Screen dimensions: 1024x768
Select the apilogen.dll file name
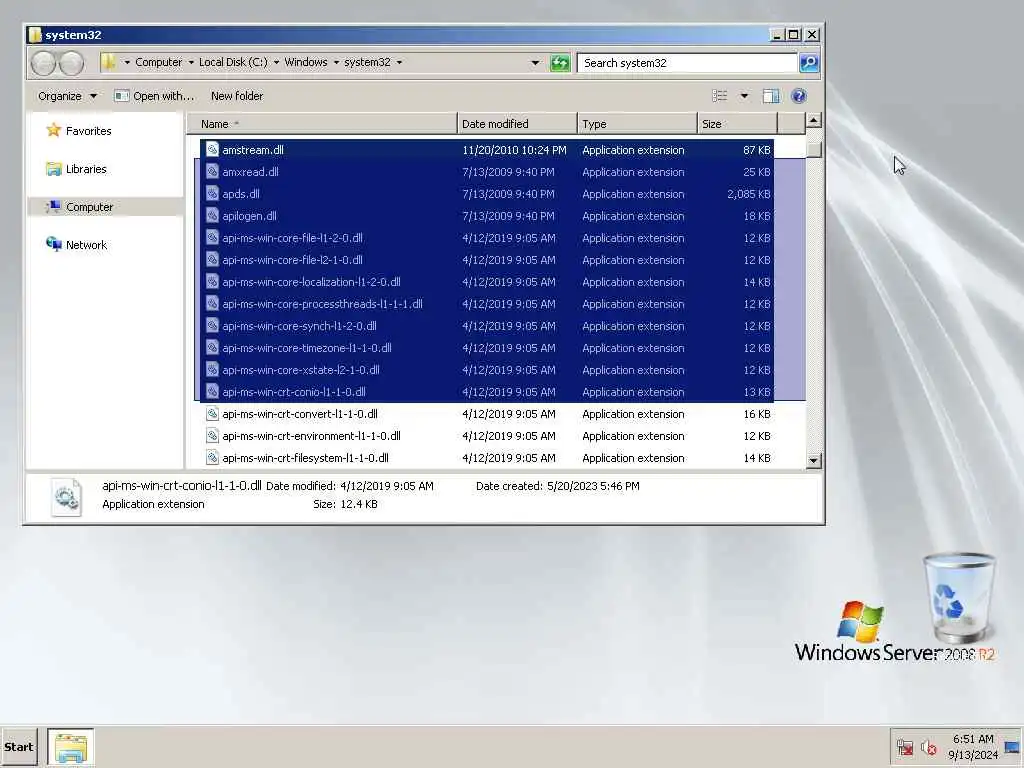point(249,216)
